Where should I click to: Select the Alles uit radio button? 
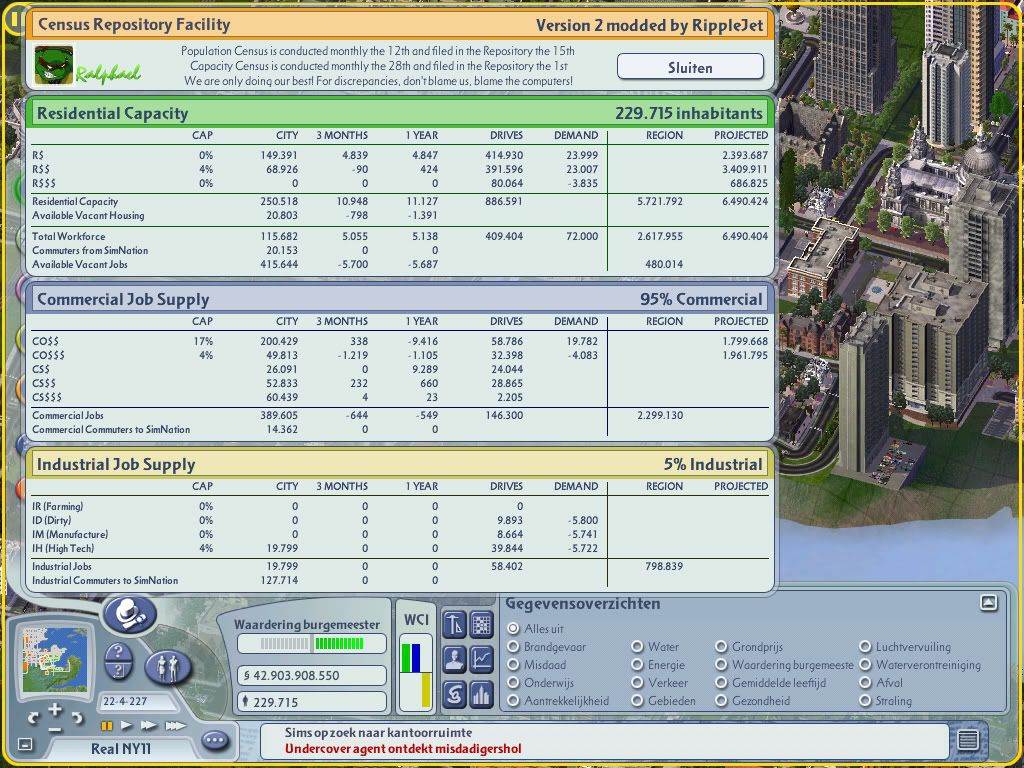pyautogui.click(x=513, y=628)
